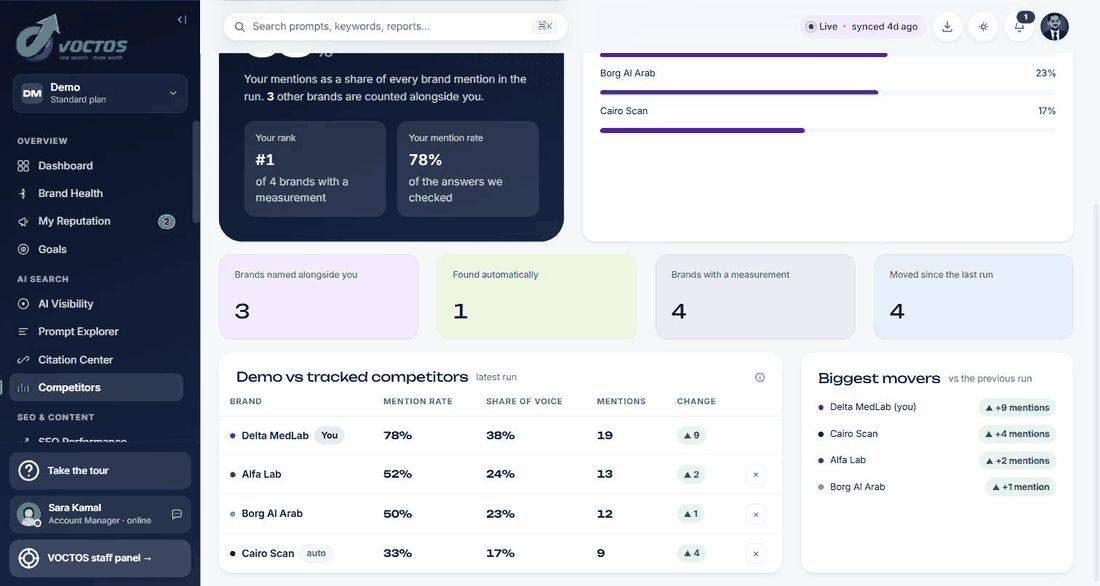Open the VOCTOS staff panel
The width and height of the screenshot is (1100, 586).
tap(100, 558)
